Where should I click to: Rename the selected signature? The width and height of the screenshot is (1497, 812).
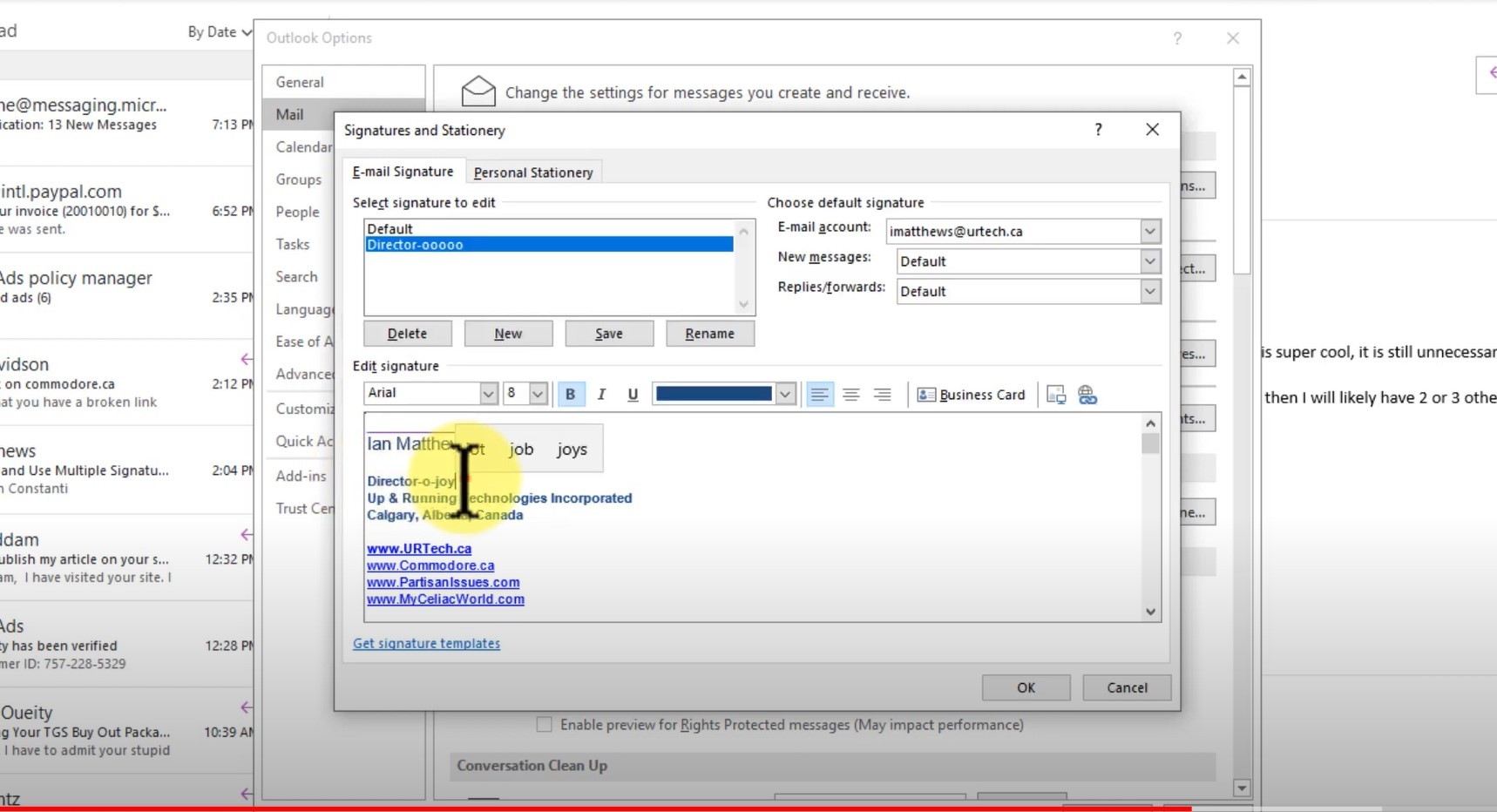click(709, 334)
